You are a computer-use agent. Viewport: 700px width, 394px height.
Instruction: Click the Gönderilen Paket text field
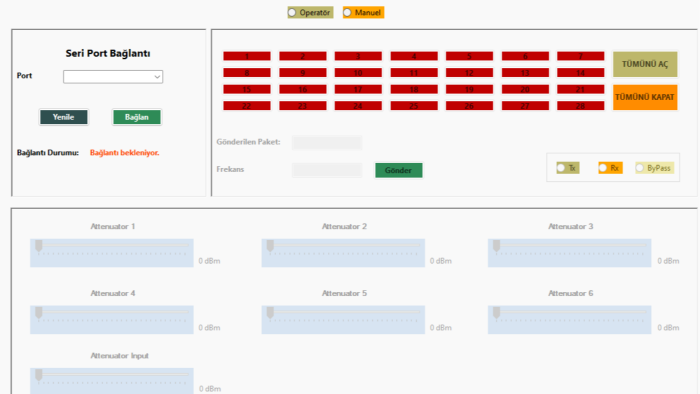pos(327,142)
